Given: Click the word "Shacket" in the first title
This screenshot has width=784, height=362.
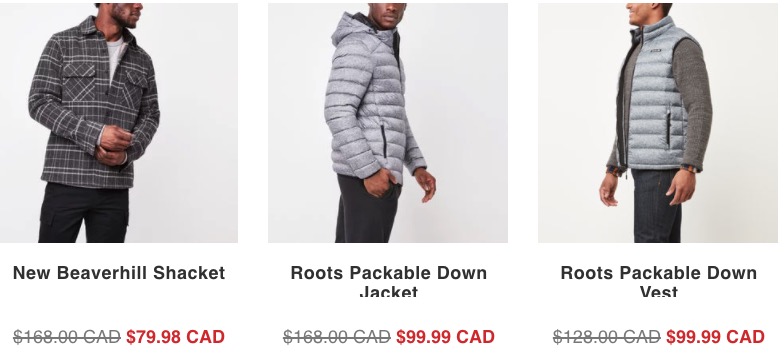Looking at the screenshot, I should tap(189, 273).
